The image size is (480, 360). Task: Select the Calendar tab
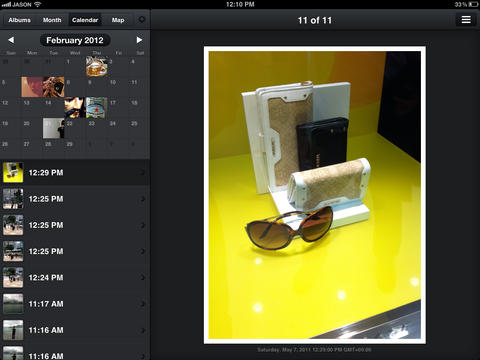pyautogui.click(x=85, y=20)
